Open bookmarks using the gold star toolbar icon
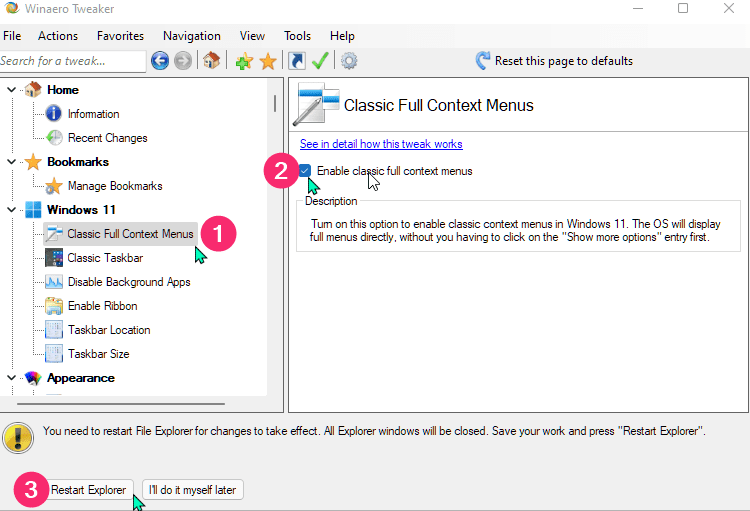750x511 pixels. tap(268, 61)
